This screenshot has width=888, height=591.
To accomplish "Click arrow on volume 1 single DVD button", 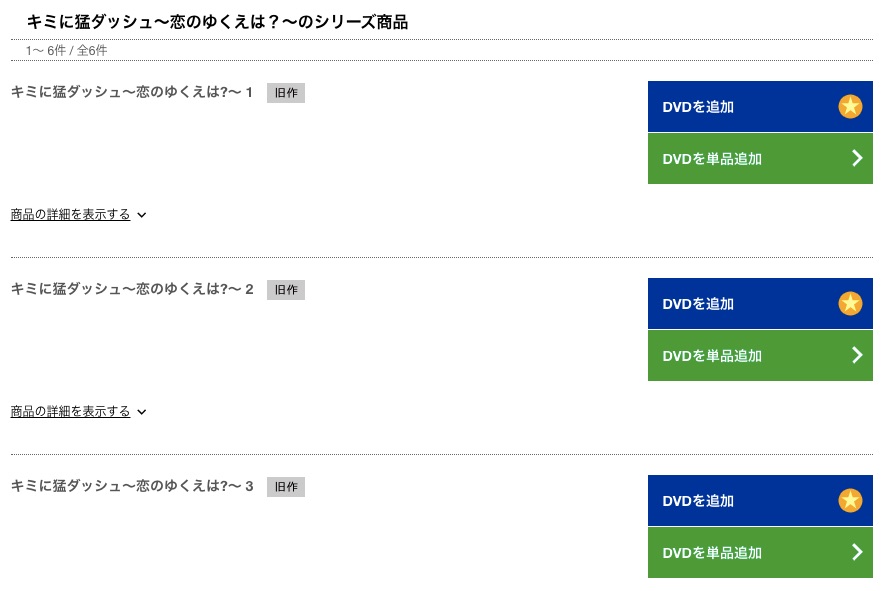I will (857, 158).
